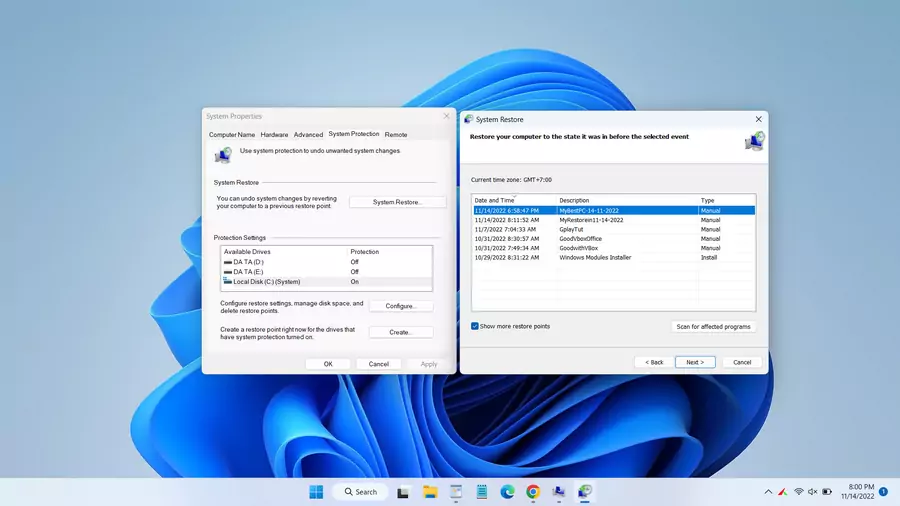Select Windows Modules Installer restore point
Screen dimensions: 900x506
pos(614,258)
